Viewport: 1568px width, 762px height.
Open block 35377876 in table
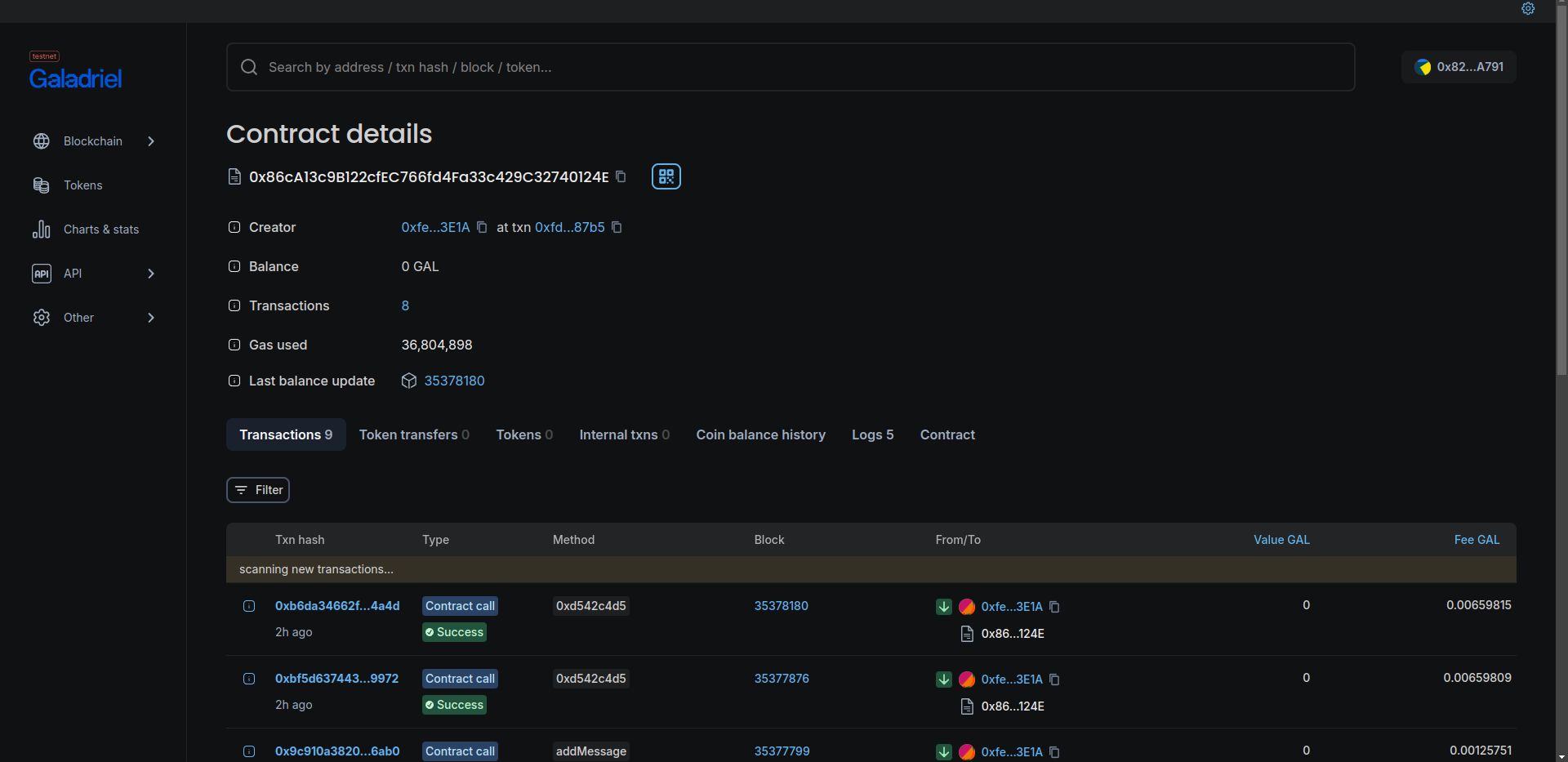782,679
